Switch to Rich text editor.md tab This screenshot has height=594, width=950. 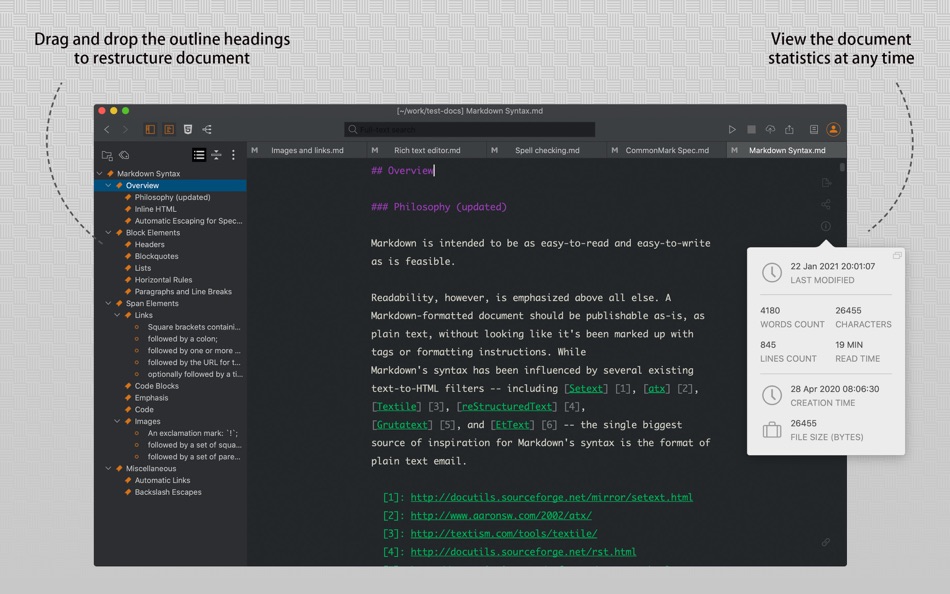[x=427, y=150]
